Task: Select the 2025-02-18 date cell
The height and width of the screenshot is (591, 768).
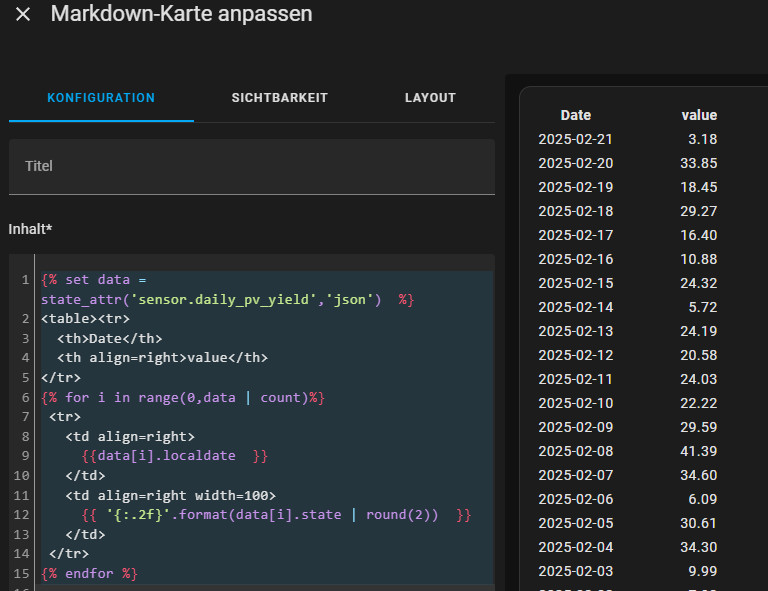Action: [576, 211]
